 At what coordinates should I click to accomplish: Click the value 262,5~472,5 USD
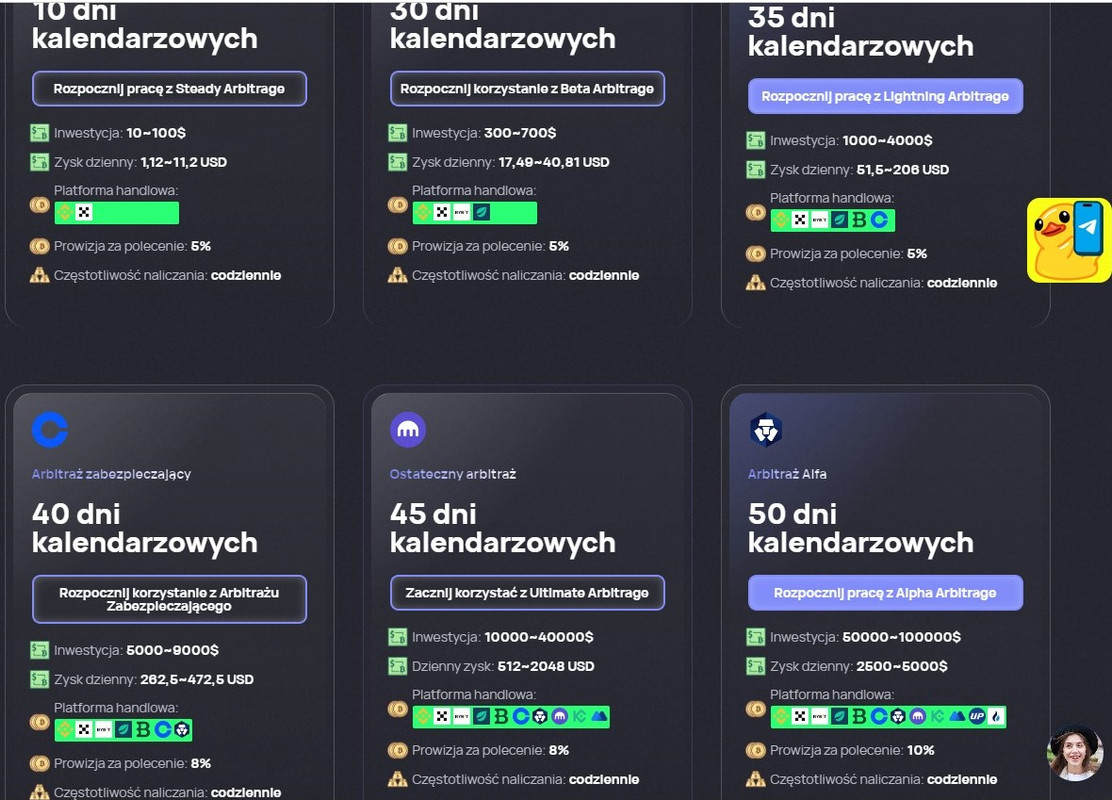point(197,679)
